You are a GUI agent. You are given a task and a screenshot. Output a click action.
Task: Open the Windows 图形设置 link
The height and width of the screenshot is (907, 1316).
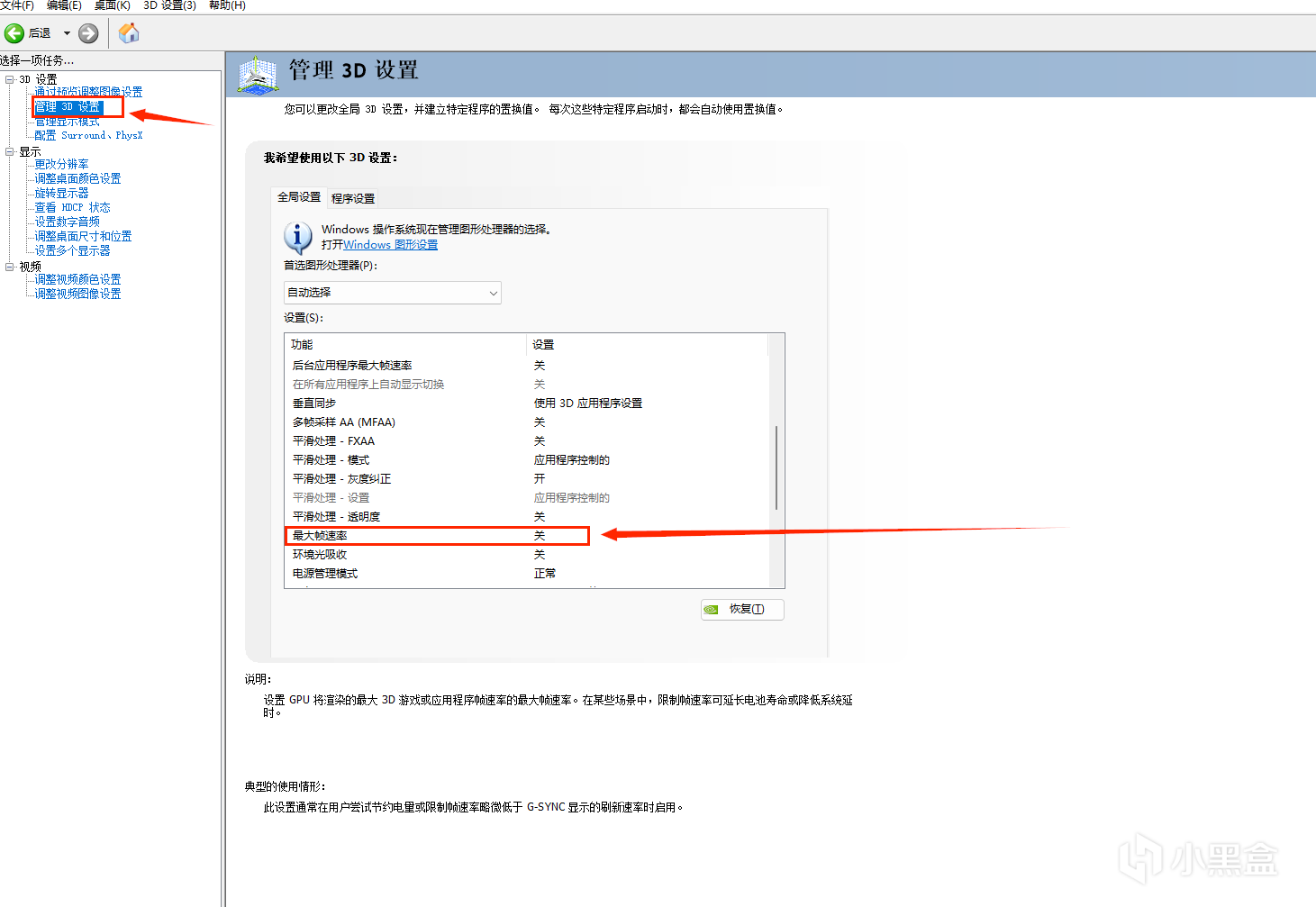coord(390,245)
